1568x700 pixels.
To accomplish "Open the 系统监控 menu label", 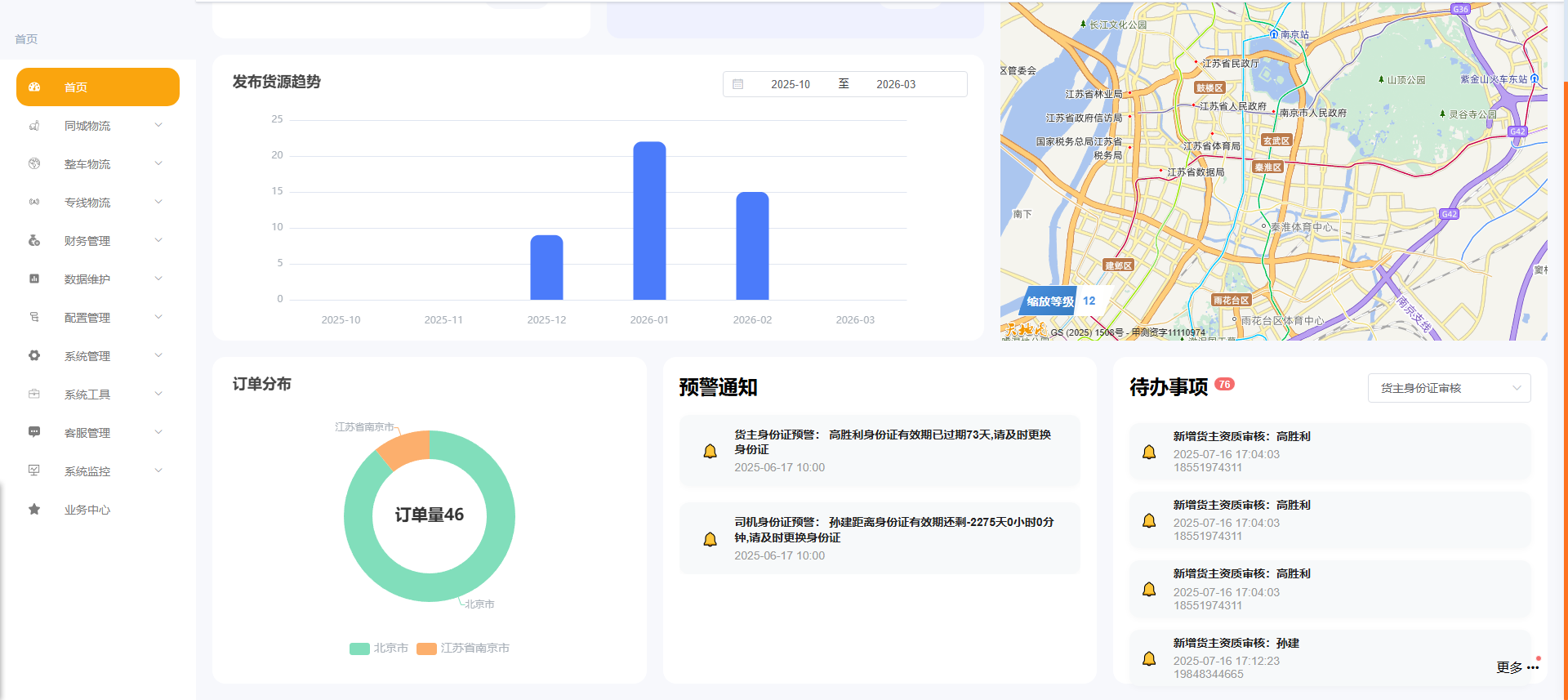I will [87, 471].
